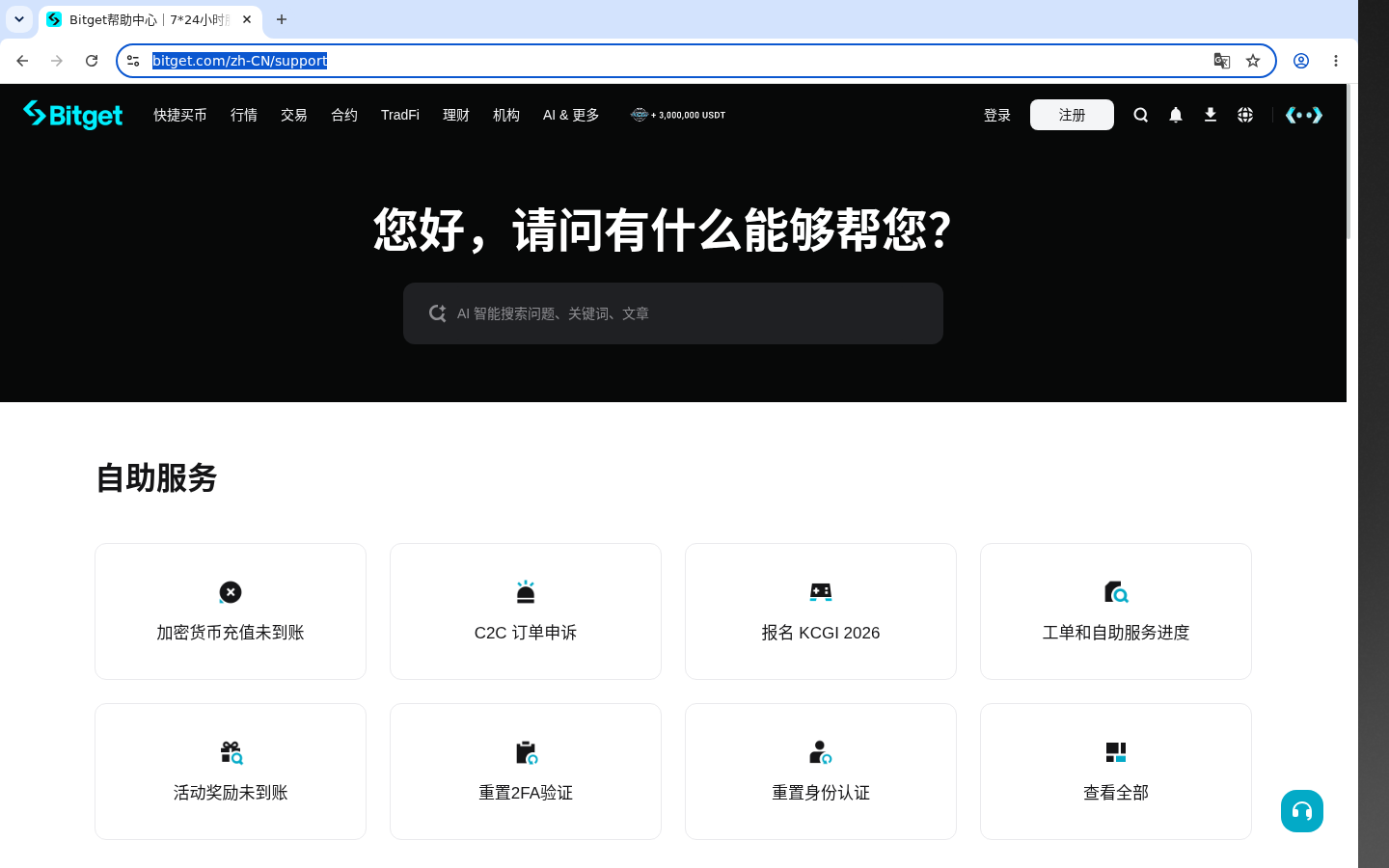Image resolution: width=1389 pixels, height=868 pixels.
Task: Close the Bitget帮助中心 tab
Action: click(x=247, y=19)
